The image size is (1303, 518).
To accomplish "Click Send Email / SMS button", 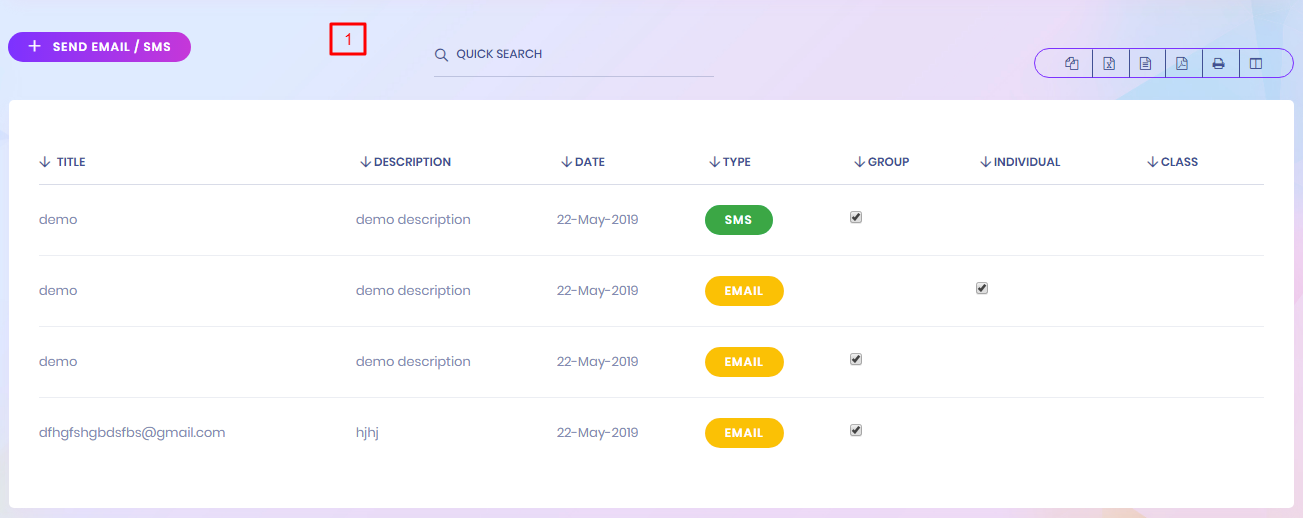I will [x=99, y=47].
